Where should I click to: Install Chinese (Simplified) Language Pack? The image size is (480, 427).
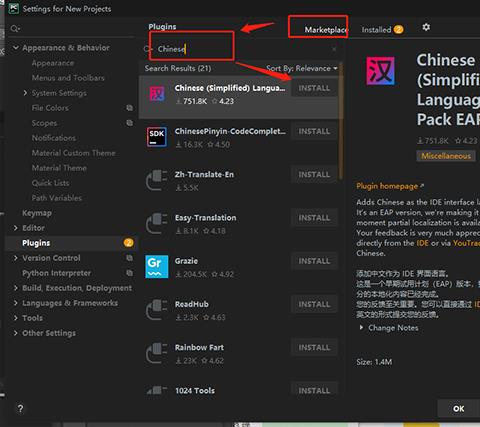tap(314, 88)
